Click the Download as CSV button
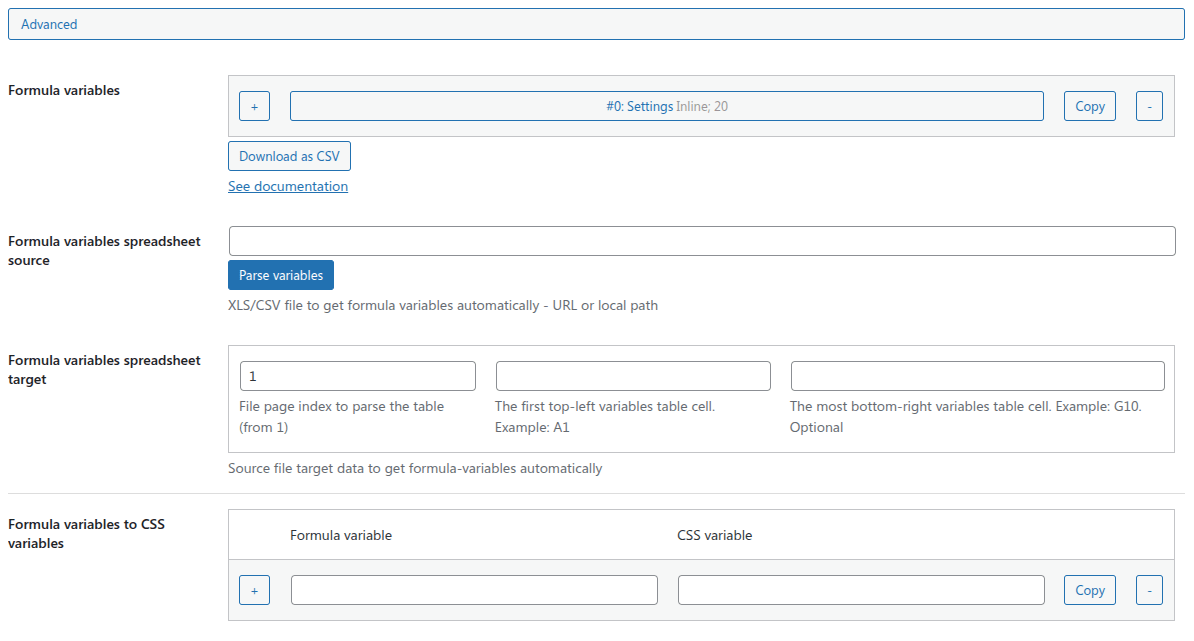The height and width of the screenshot is (641, 1194). pos(289,156)
